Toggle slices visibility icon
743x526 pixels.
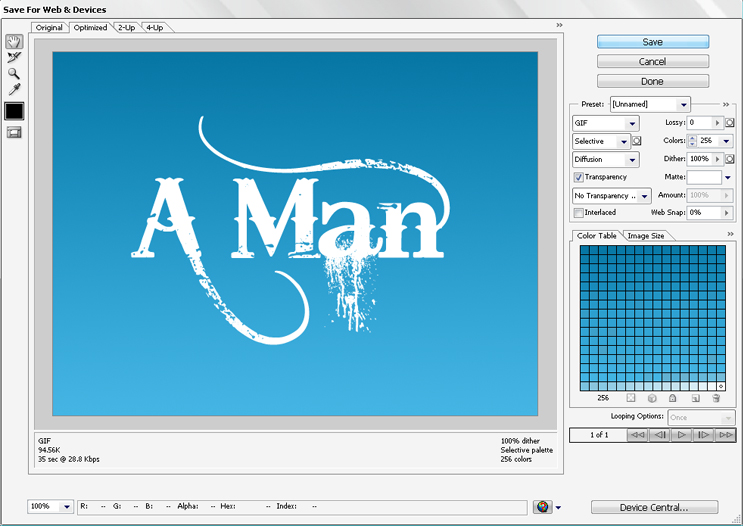[x=14, y=132]
